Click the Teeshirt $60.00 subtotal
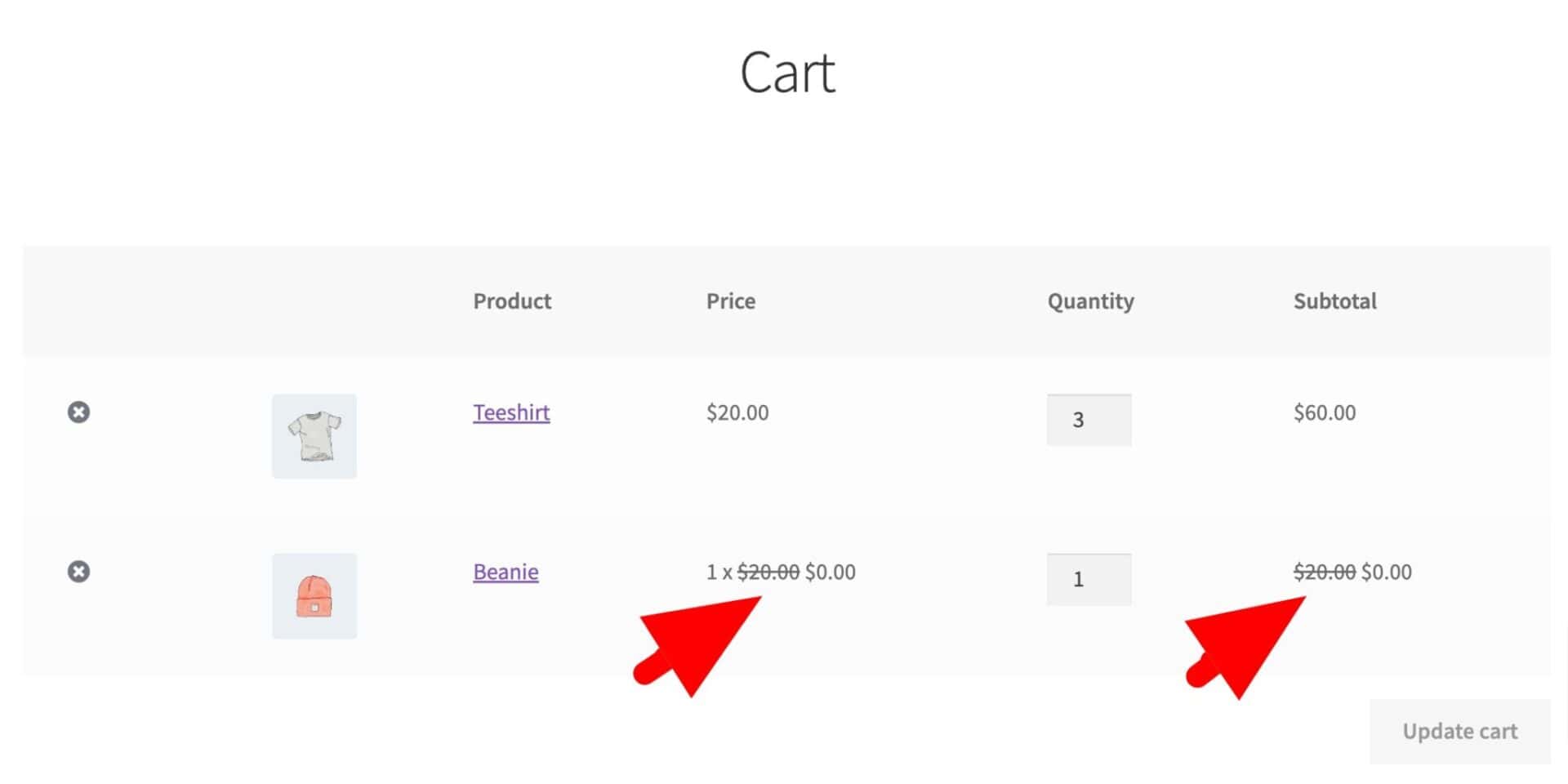Viewport: 1568px width, 784px height. [1325, 412]
